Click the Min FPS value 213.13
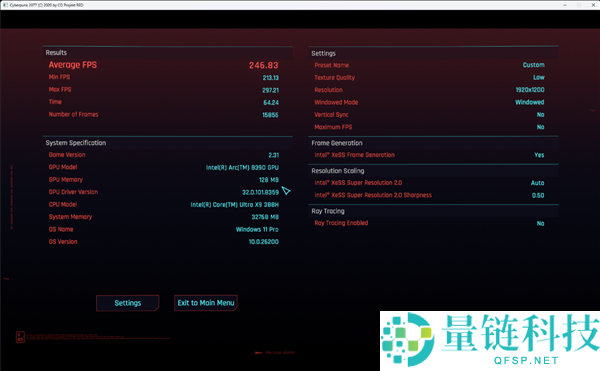The image size is (600, 371). click(x=271, y=78)
